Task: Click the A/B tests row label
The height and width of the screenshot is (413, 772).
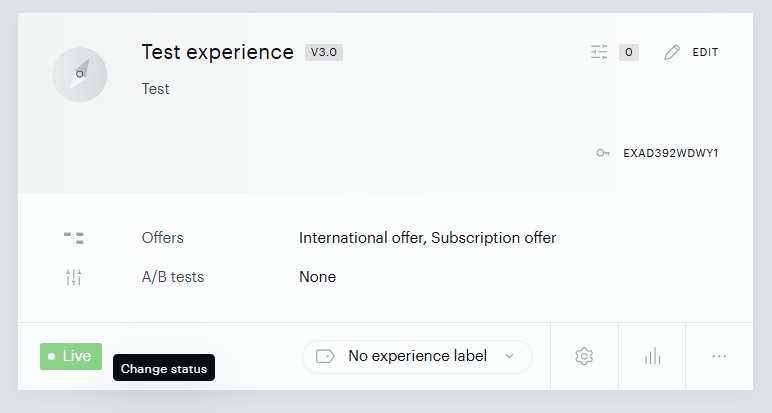Action: coord(173,277)
